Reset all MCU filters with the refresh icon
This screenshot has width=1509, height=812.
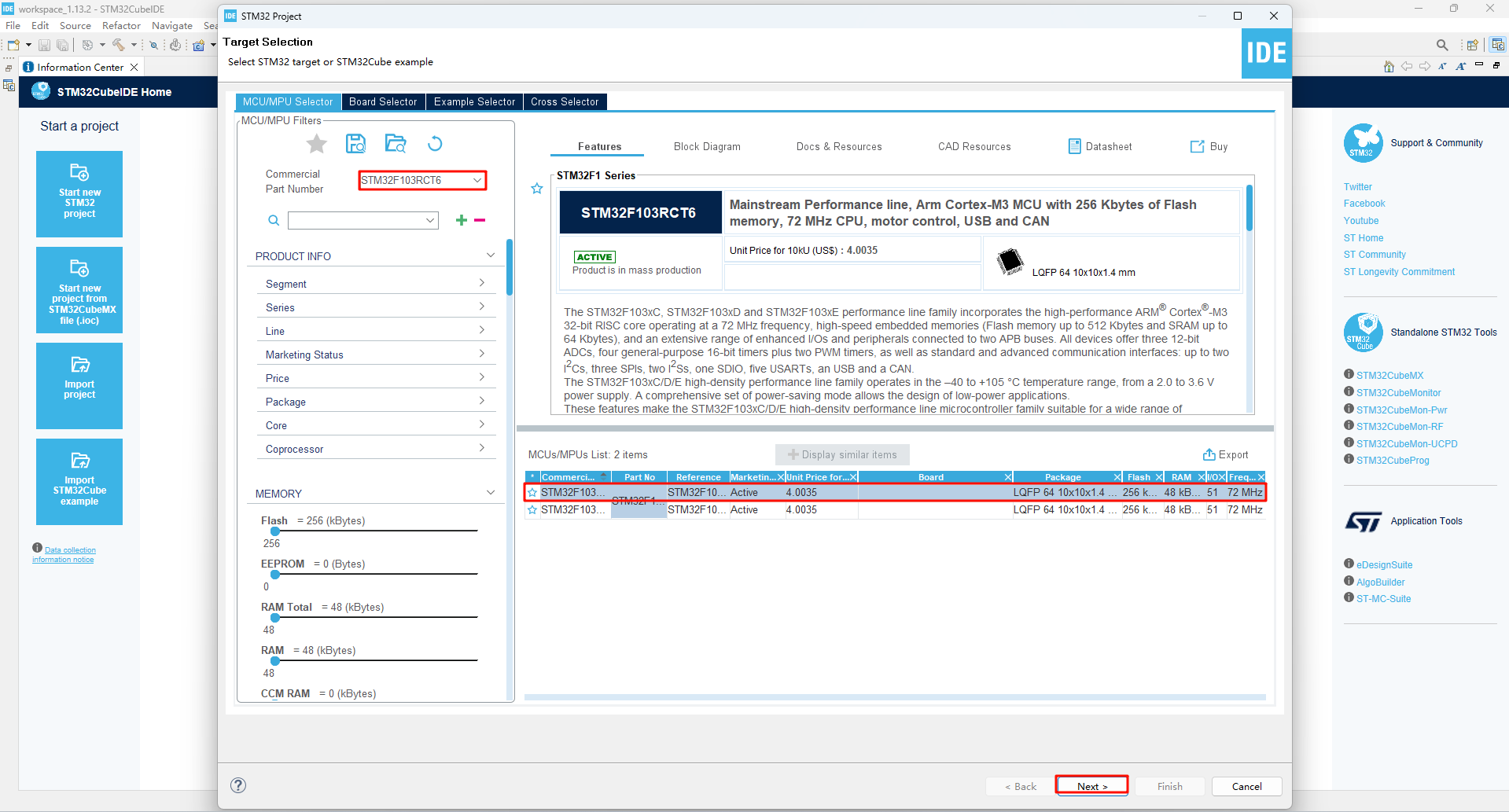(435, 143)
